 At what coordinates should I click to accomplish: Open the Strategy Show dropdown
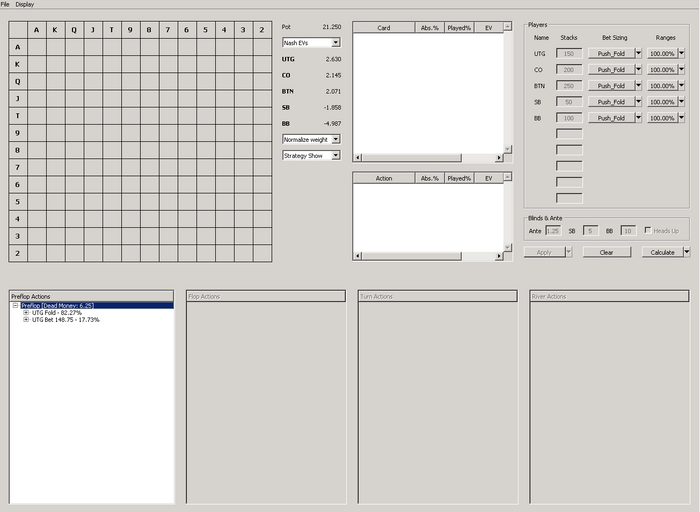tap(336, 155)
